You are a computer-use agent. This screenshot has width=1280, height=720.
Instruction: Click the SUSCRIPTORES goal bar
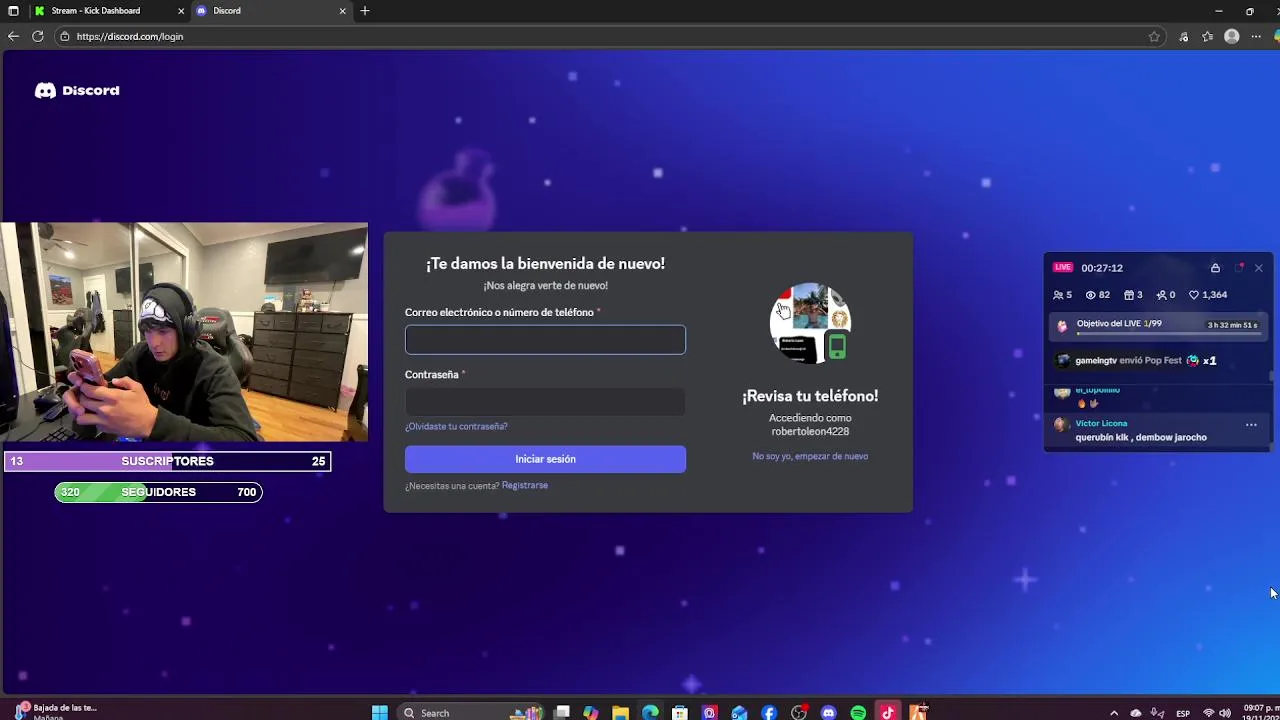(167, 461)
